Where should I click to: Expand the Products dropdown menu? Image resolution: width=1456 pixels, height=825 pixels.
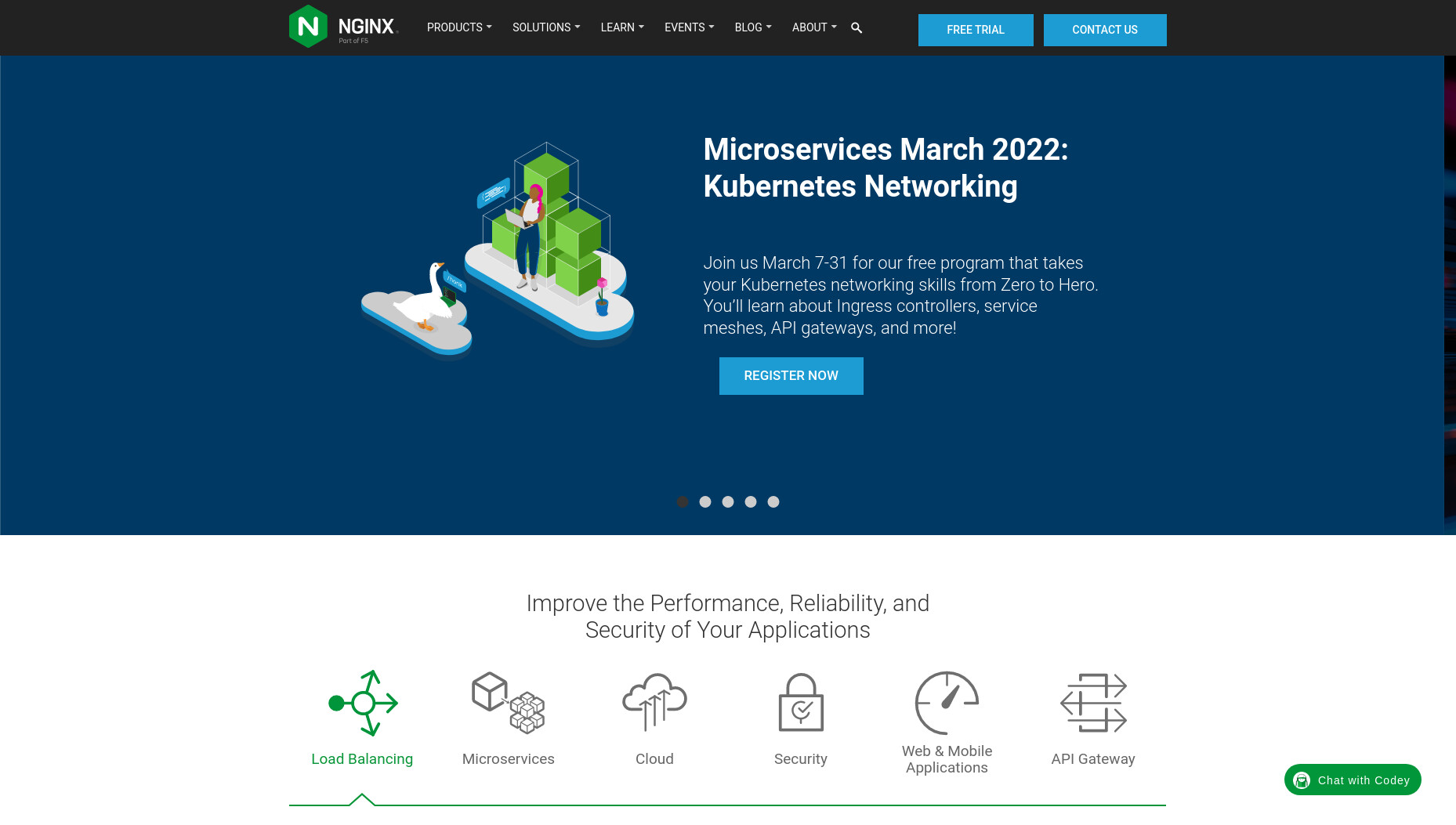tap(459, 27)
